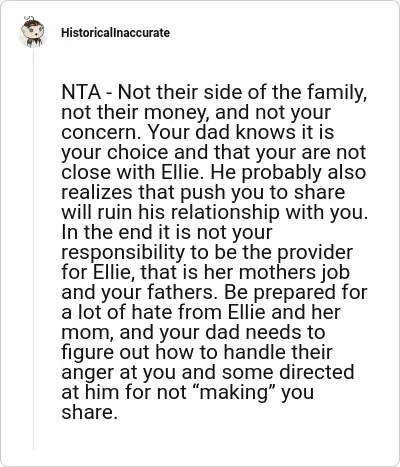
Task: Click the line "a lot of hate from Ellie and her"
Action: 201,312
